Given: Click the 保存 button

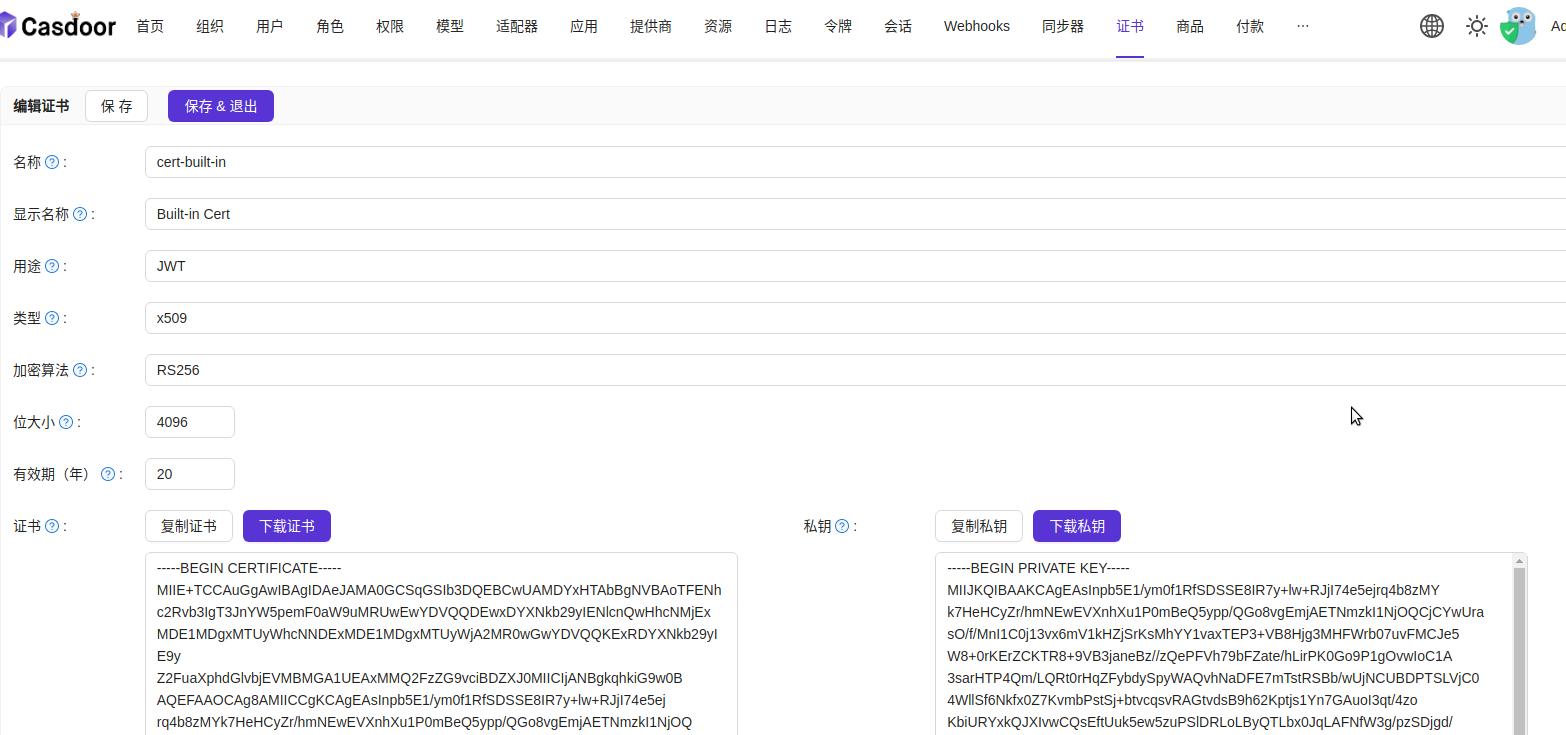Looking at the screenshot, I should click(116, 105).
